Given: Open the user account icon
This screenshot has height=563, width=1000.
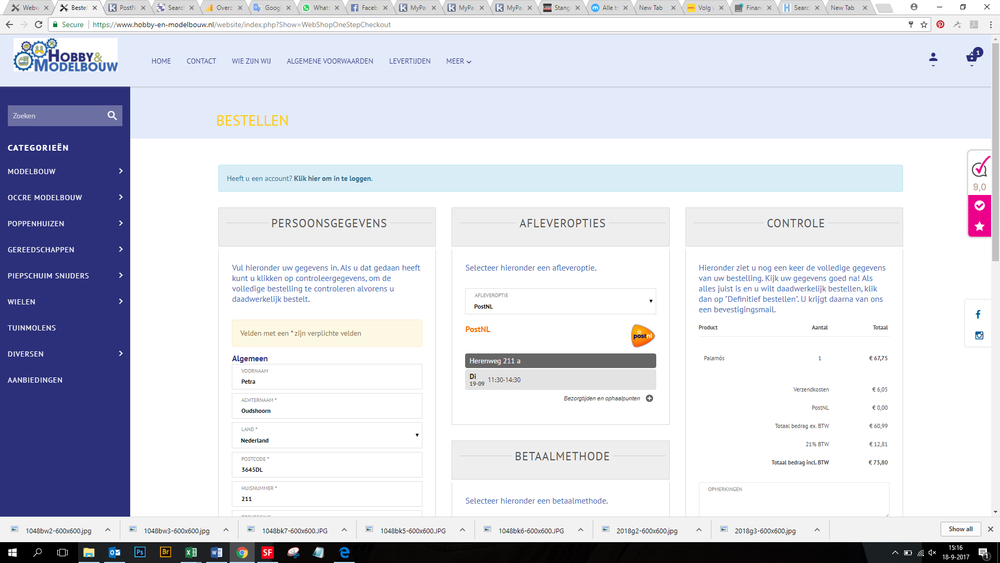Looking at the screenshot, I should coord(933,59).
